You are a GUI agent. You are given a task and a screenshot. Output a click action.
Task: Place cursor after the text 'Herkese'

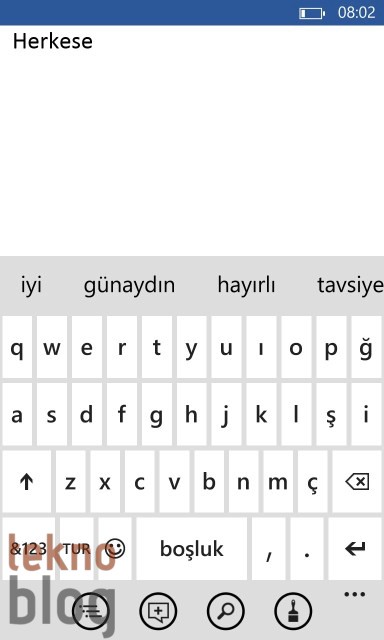94,41
